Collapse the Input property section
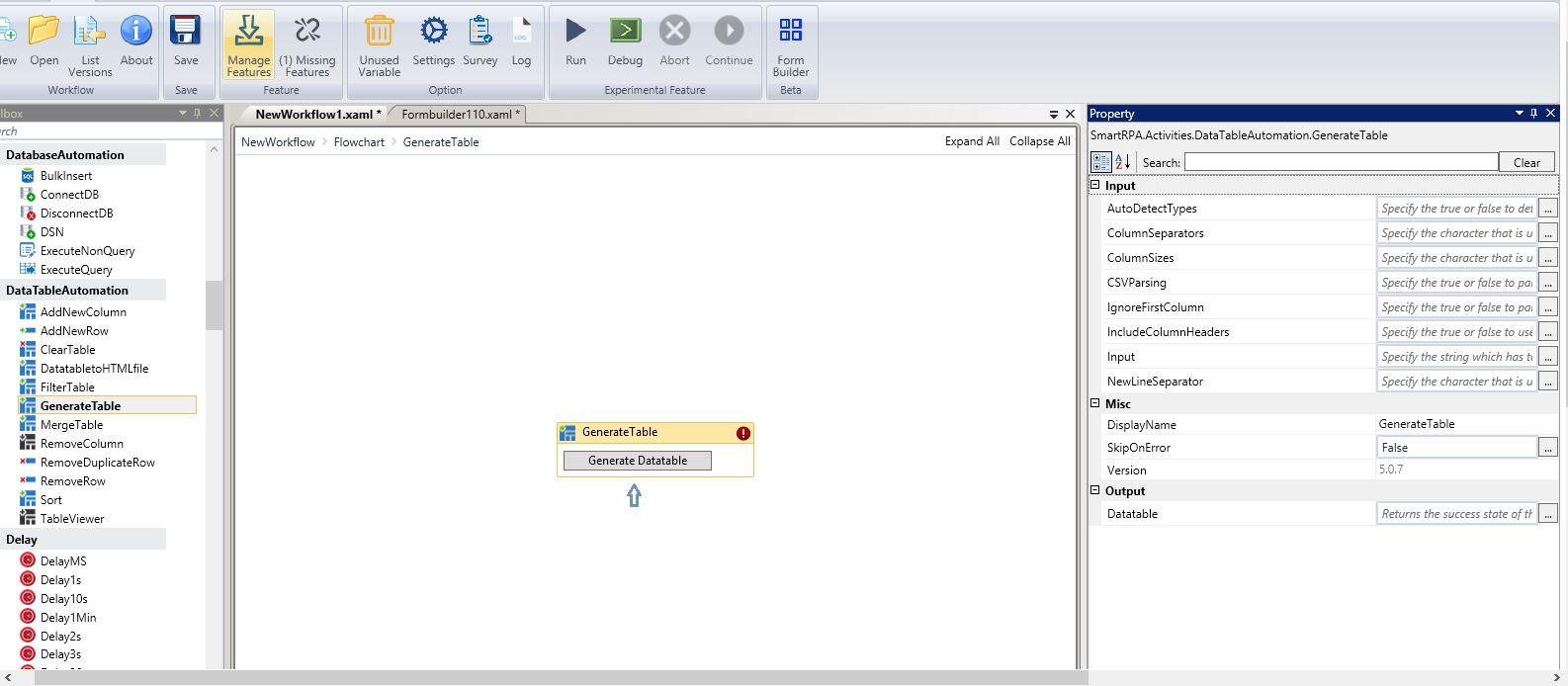The width and height of the screenshot is (1568, 686). coord(1095,185)
